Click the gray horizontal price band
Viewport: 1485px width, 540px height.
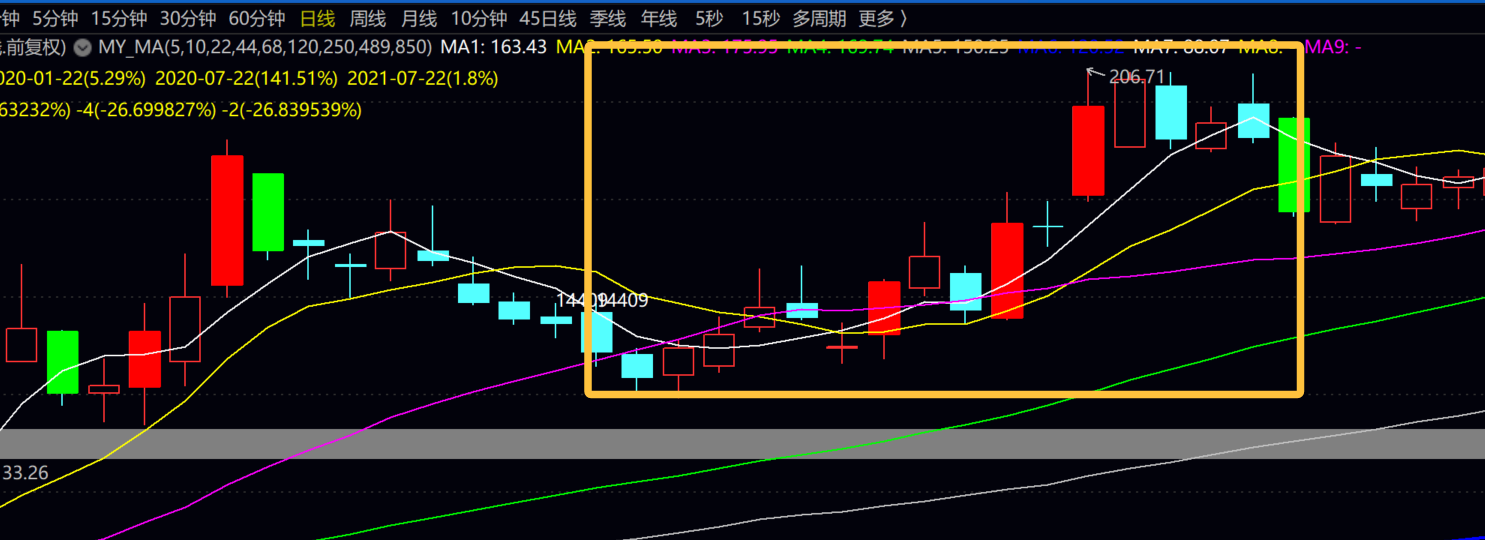tap(742, 444)
